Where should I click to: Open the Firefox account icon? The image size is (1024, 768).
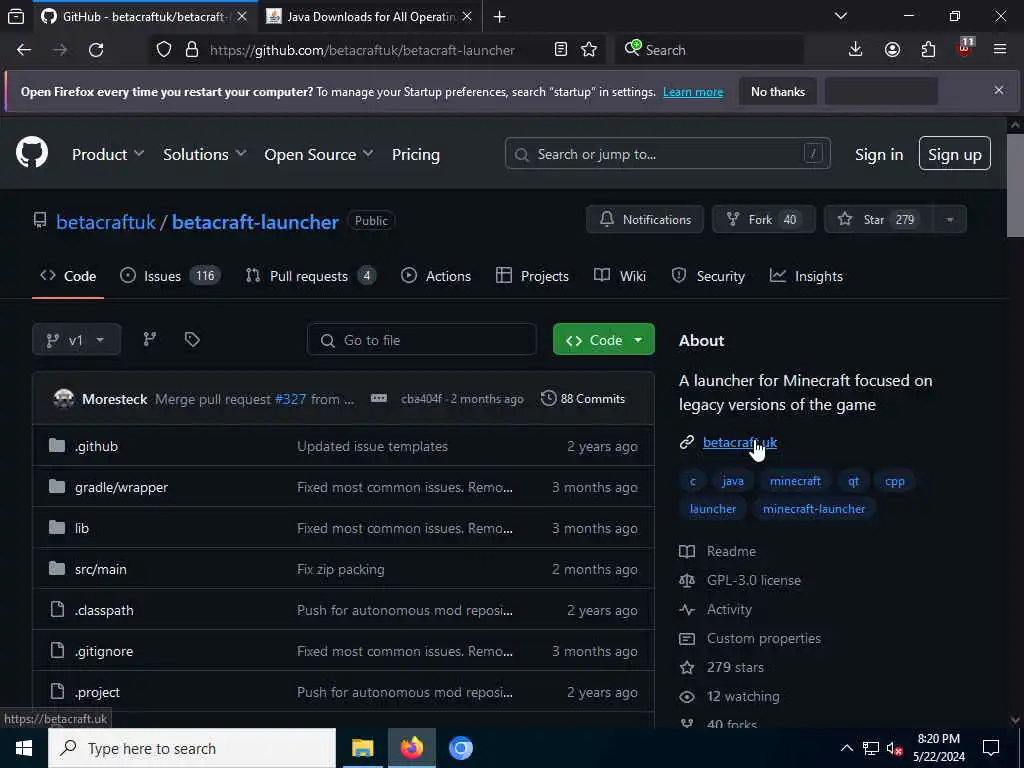coord(892,50)
